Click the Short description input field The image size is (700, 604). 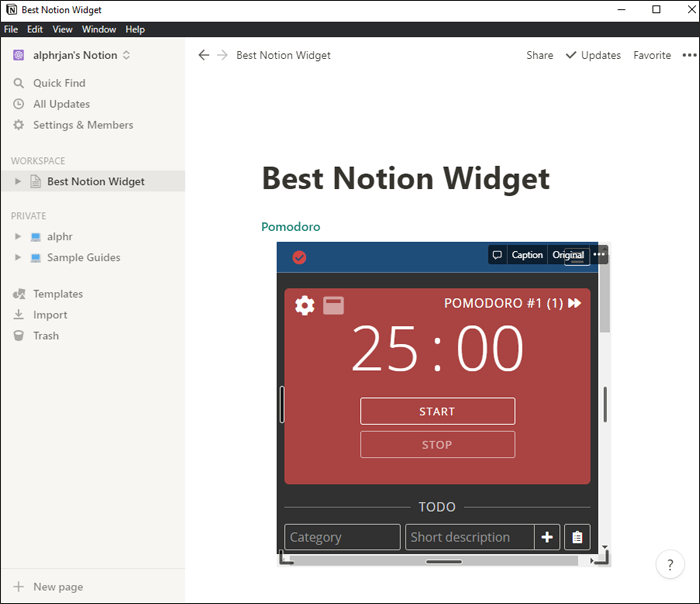(470, 537)
